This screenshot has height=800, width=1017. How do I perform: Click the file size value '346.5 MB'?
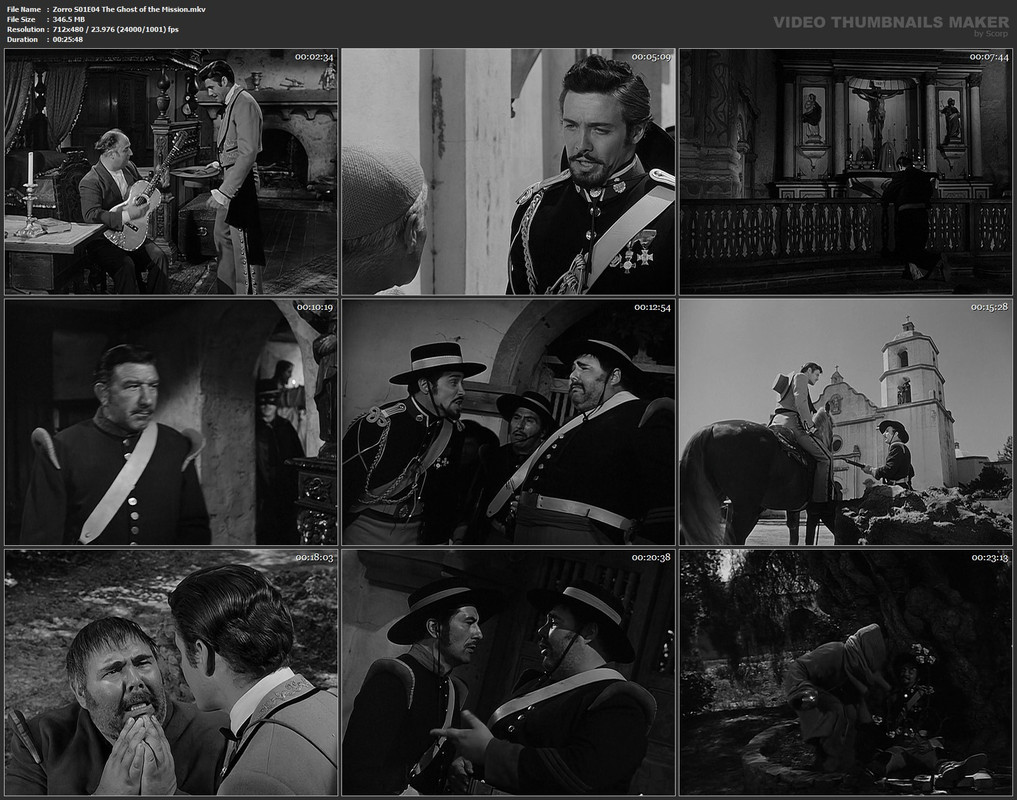click(69, 19)
